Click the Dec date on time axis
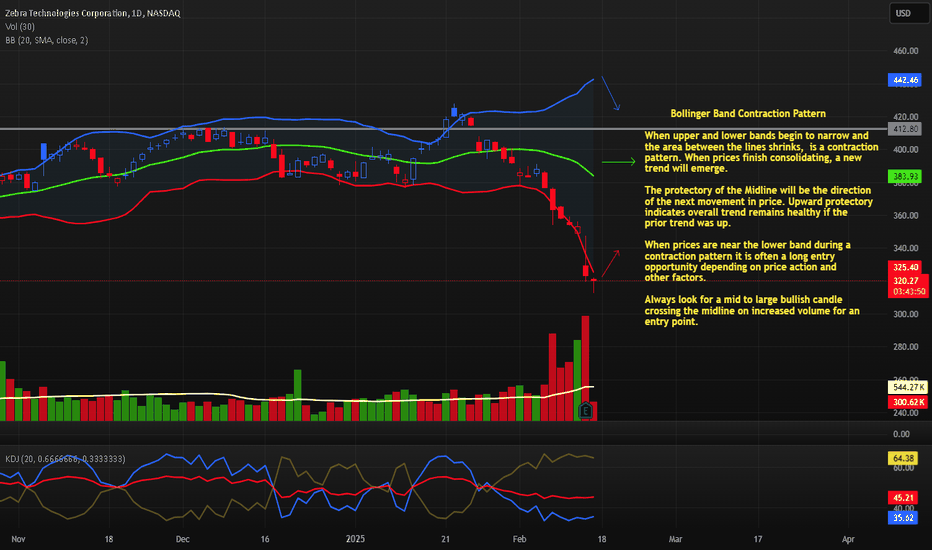Screen dimensions: 932x550 click(182, 539)
